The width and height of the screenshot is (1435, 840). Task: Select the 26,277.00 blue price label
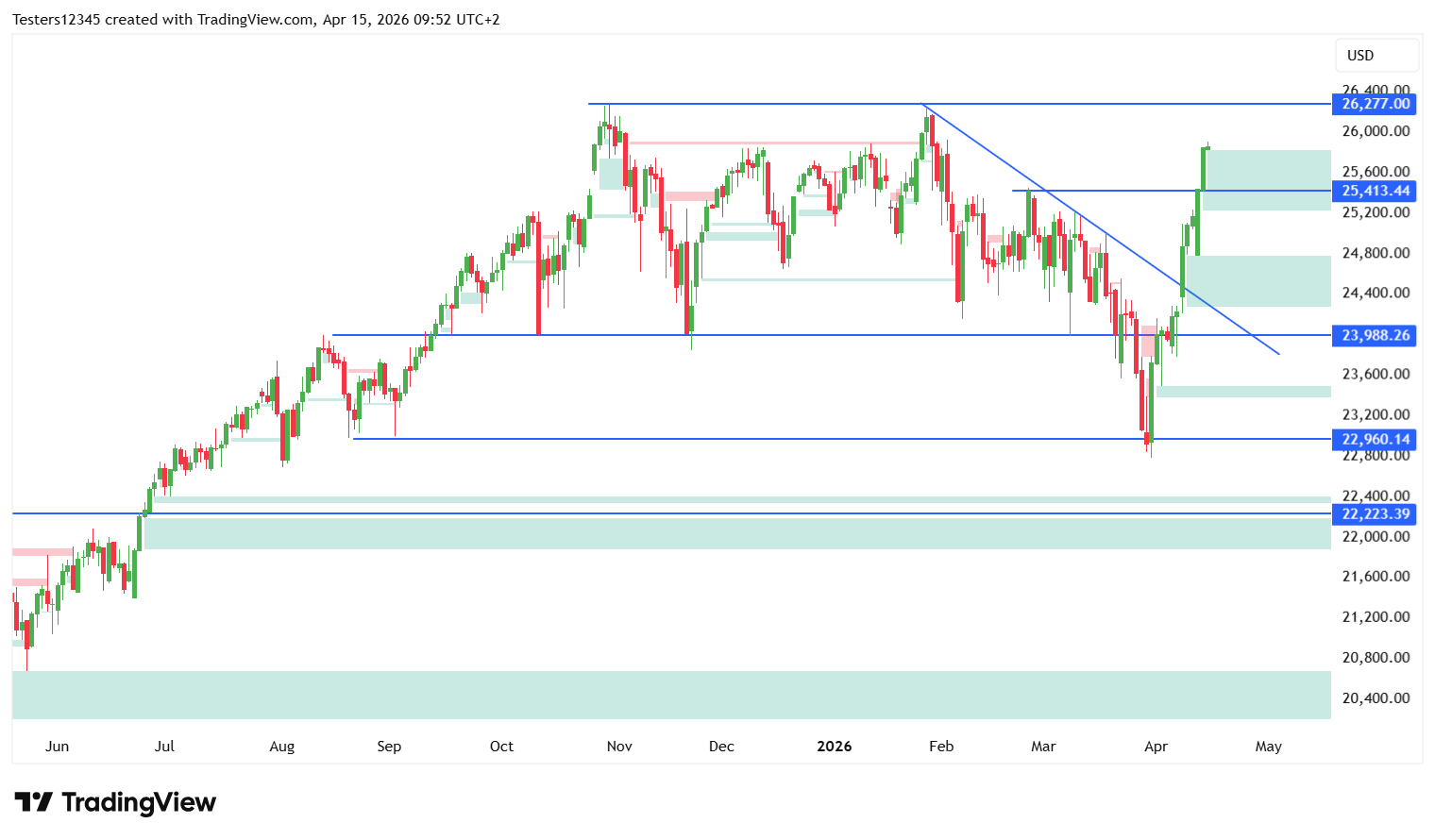tap(1375, 104)
